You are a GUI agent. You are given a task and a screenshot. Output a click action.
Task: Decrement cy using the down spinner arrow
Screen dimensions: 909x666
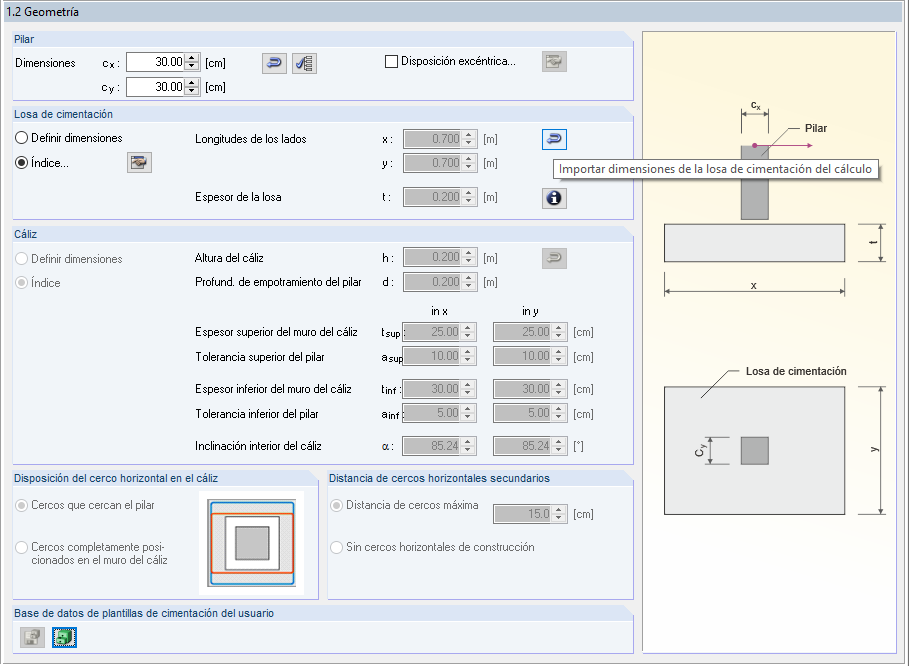193,90
